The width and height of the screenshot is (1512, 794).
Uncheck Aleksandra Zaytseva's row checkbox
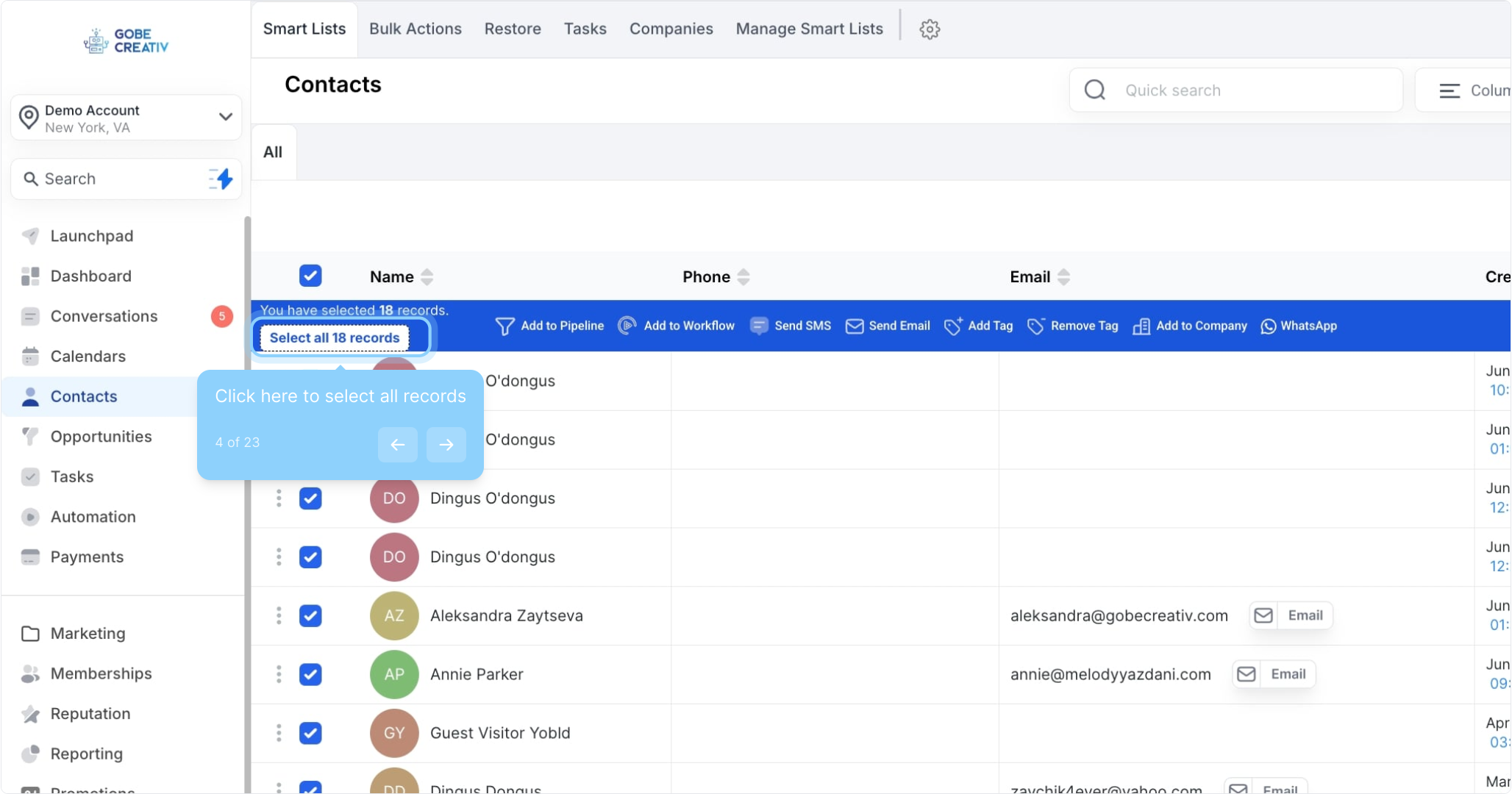[x=310, y=615]
